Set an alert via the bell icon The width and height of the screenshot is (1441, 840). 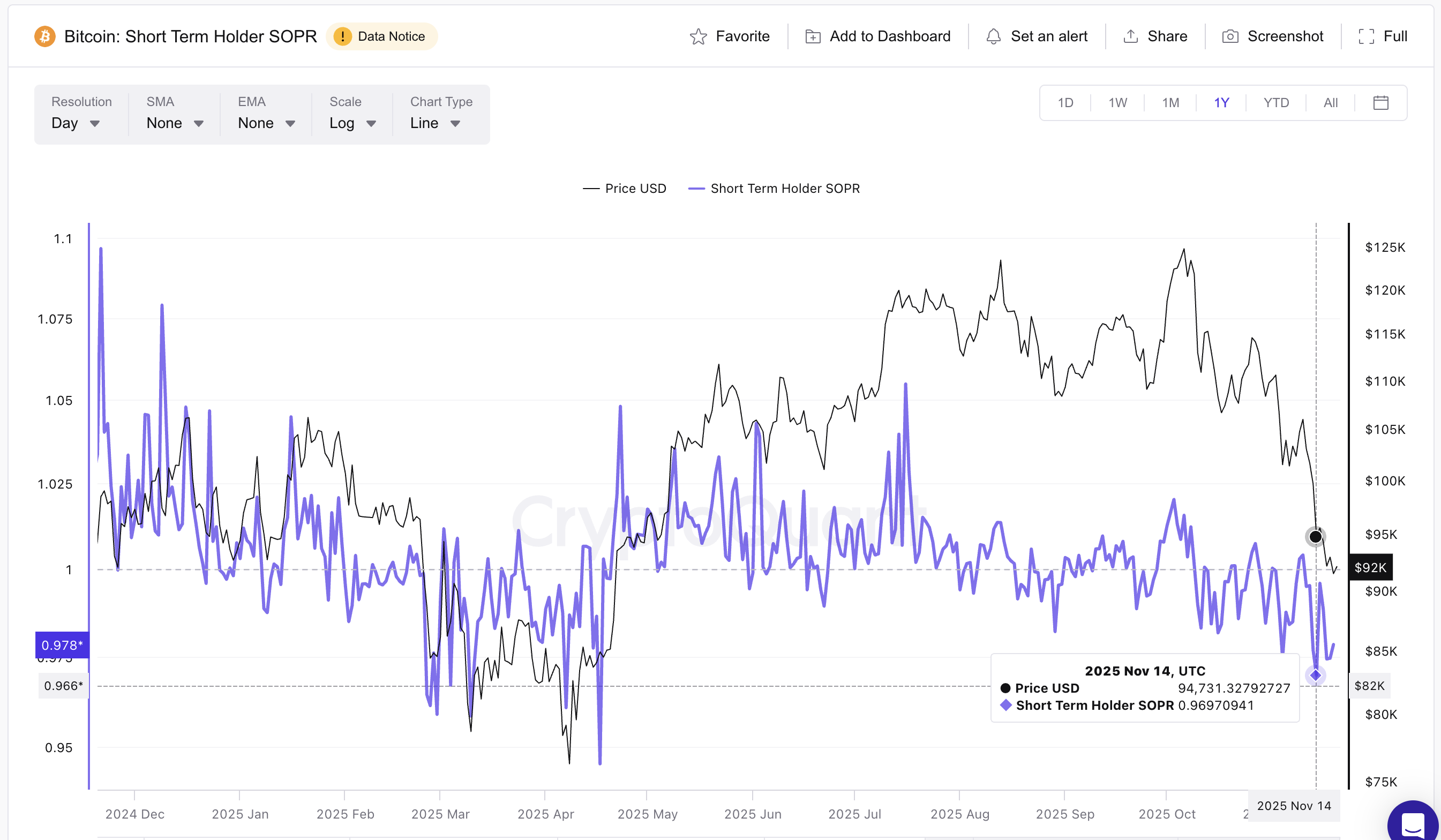tap(1037, 35)
